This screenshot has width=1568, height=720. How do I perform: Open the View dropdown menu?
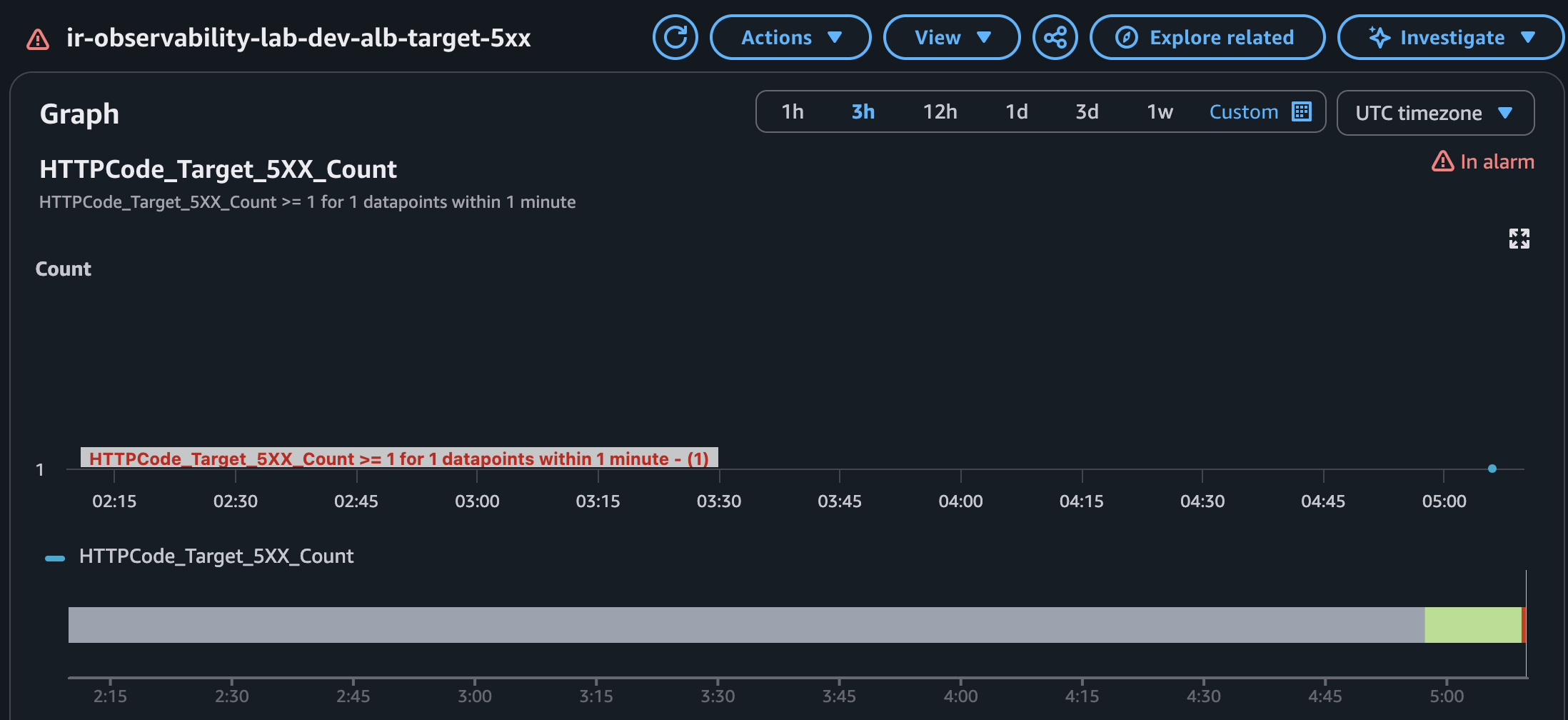pyautogui.click(x=952, y=37)
